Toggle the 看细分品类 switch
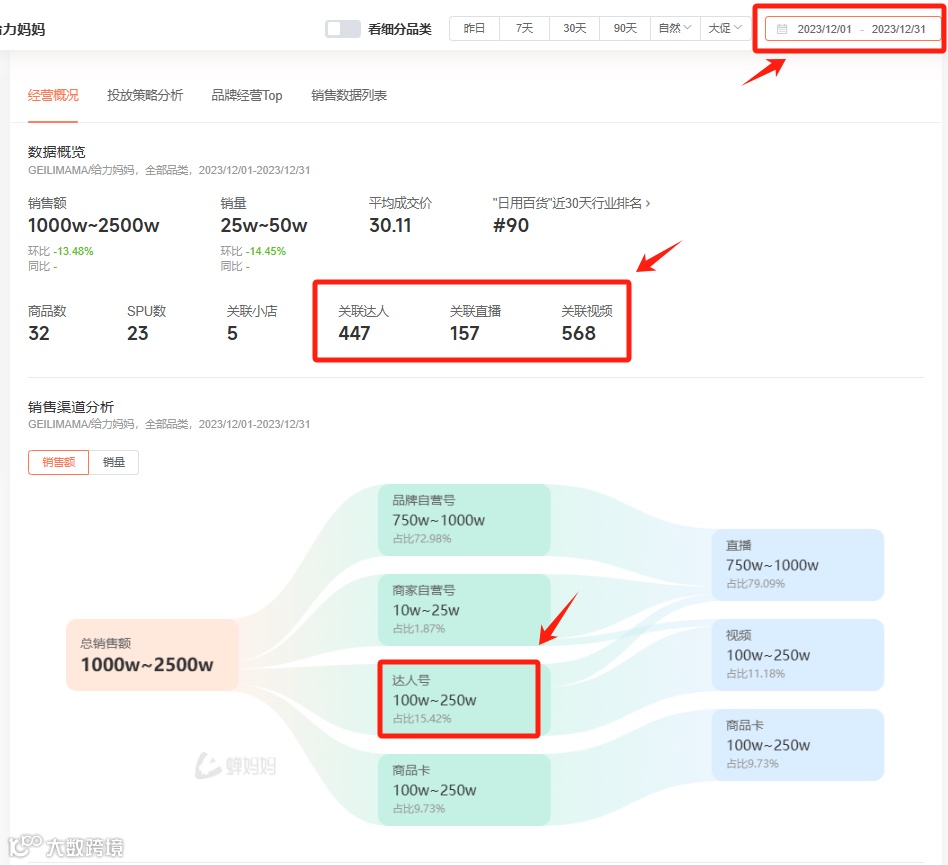The image size is (948, 865). [x=343, y=29]
